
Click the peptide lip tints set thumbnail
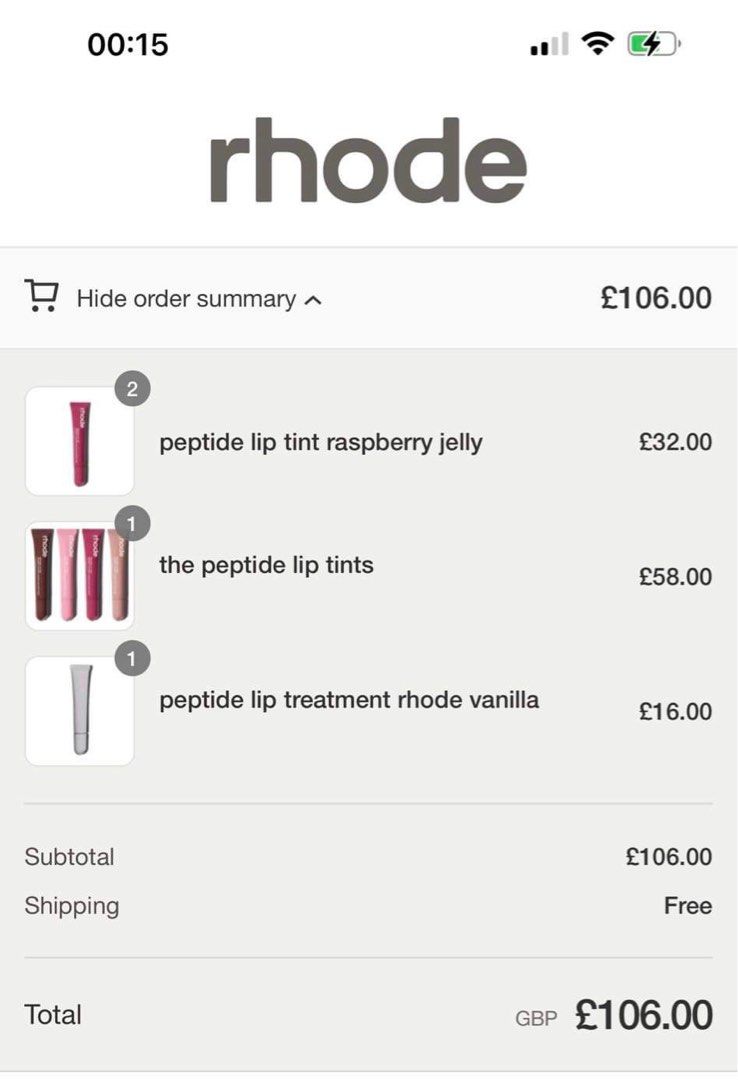[80, 575]
